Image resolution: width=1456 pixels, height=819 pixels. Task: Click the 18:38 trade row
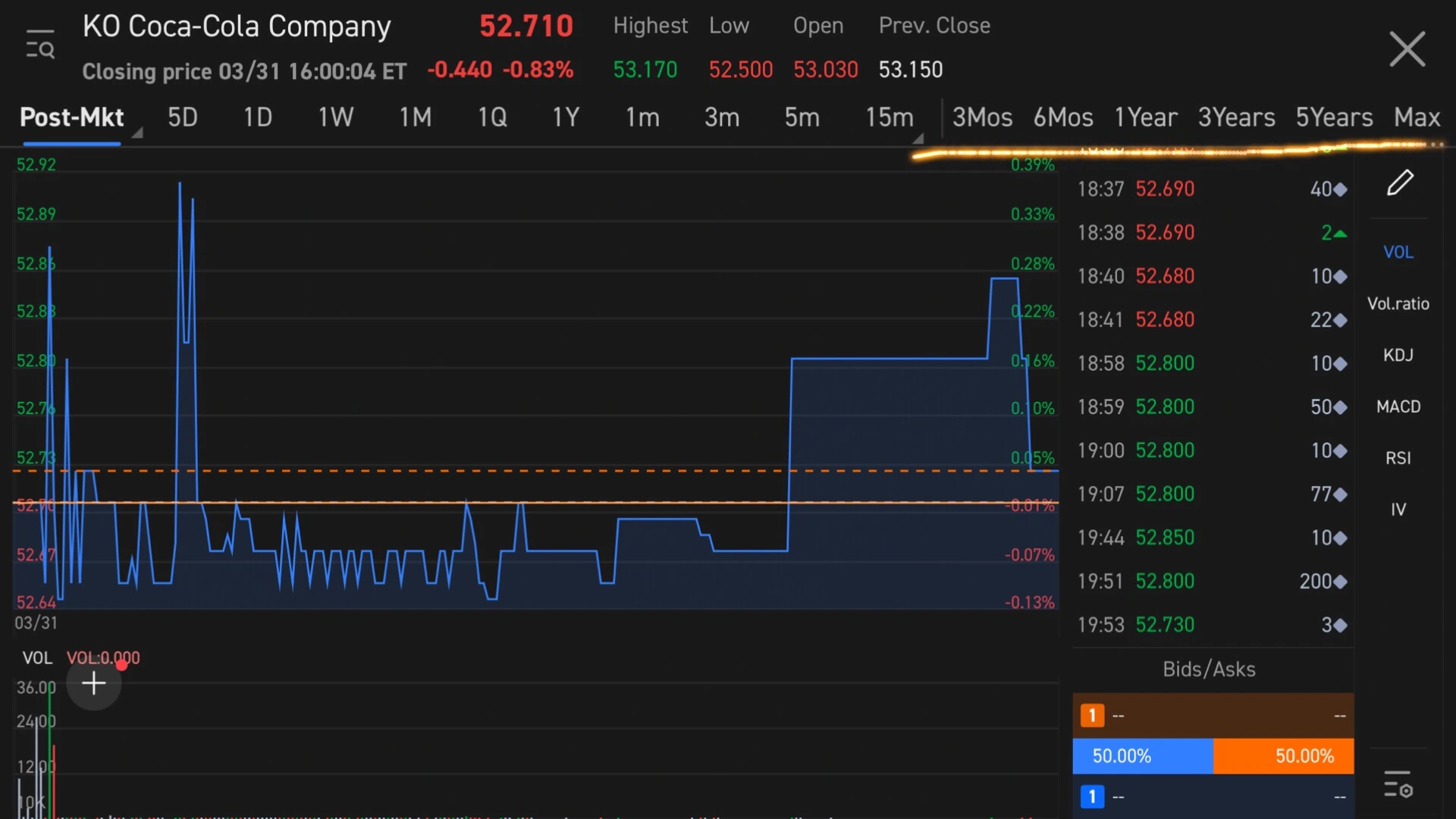(x=1212, y=232)
